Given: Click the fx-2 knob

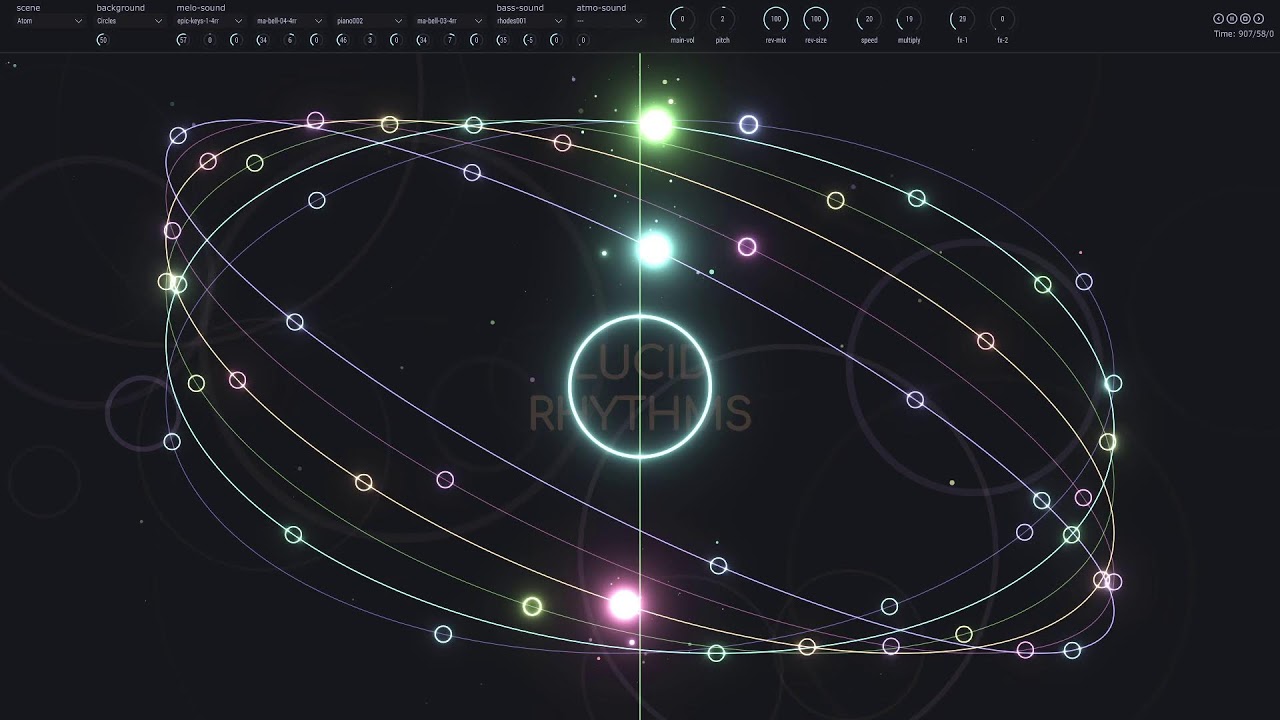Looking at the screenshot, I should coord(1002,19).
